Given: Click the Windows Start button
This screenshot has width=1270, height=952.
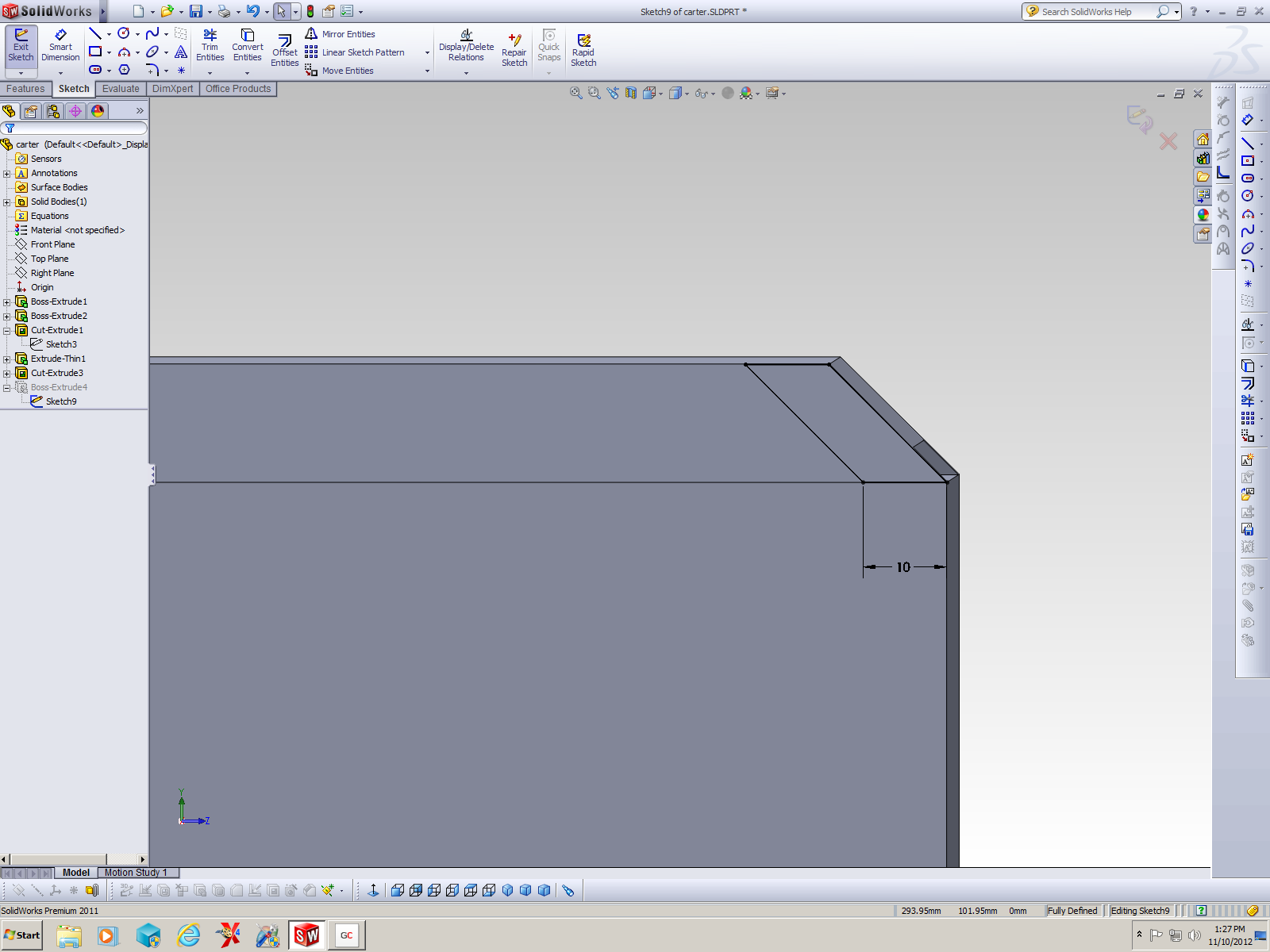Looking at the screenshot, I should (x=22, y=935).
